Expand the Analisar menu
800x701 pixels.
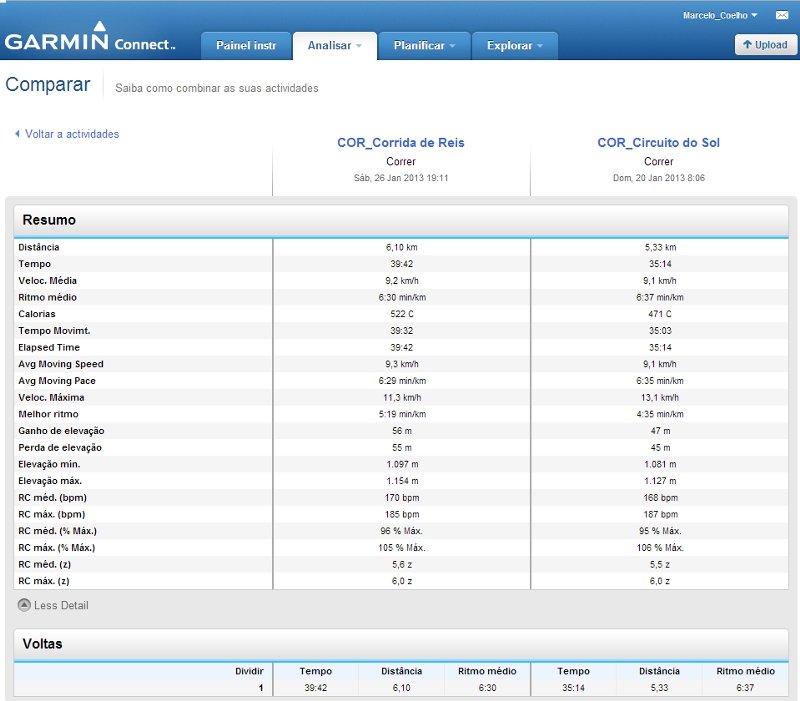click(335, 46)
